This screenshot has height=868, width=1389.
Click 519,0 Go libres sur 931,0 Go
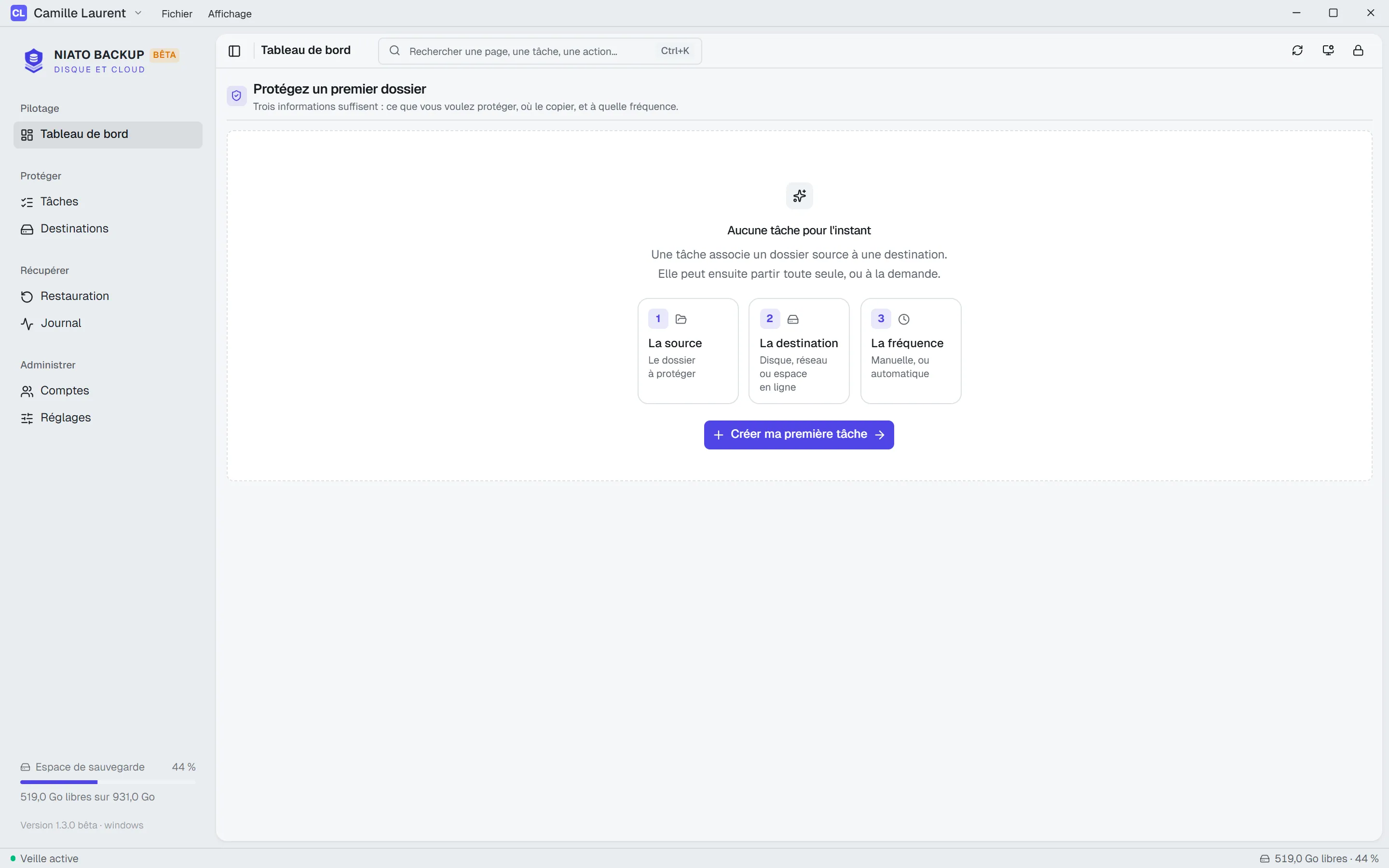(88, 798)
